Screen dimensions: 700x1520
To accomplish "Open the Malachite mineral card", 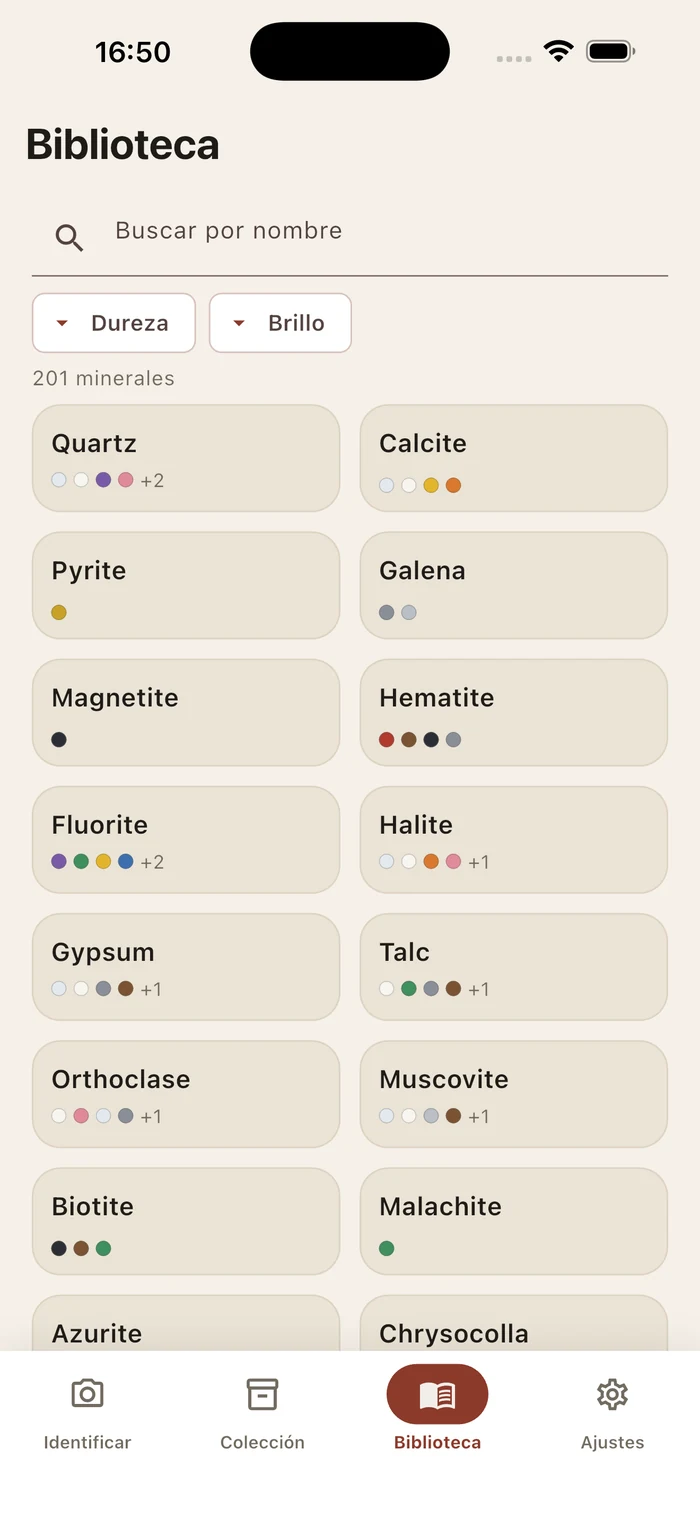I will [514, 1221].
